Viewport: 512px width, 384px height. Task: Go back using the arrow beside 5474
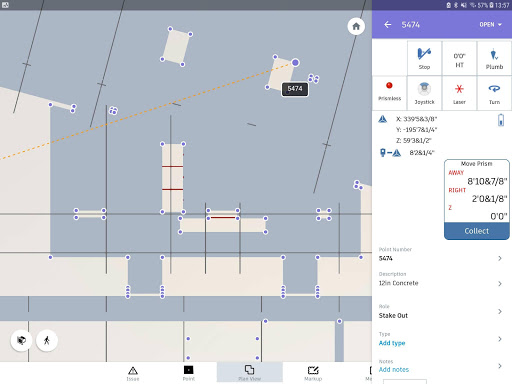(387, 25)
